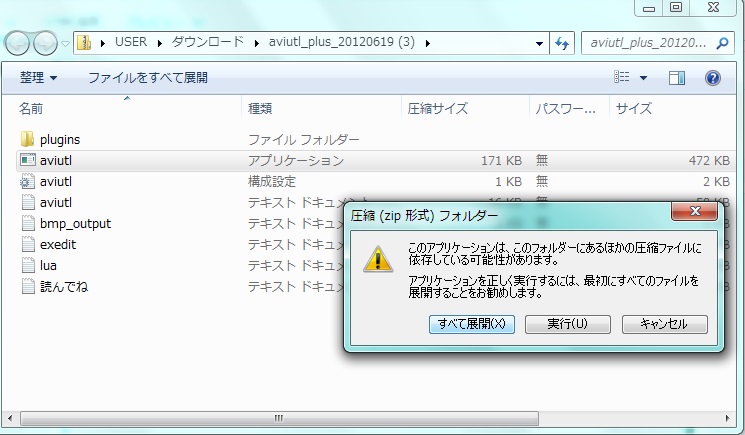Maximize the Explorer window
745x435 pixels.
[x=676, y=7]
